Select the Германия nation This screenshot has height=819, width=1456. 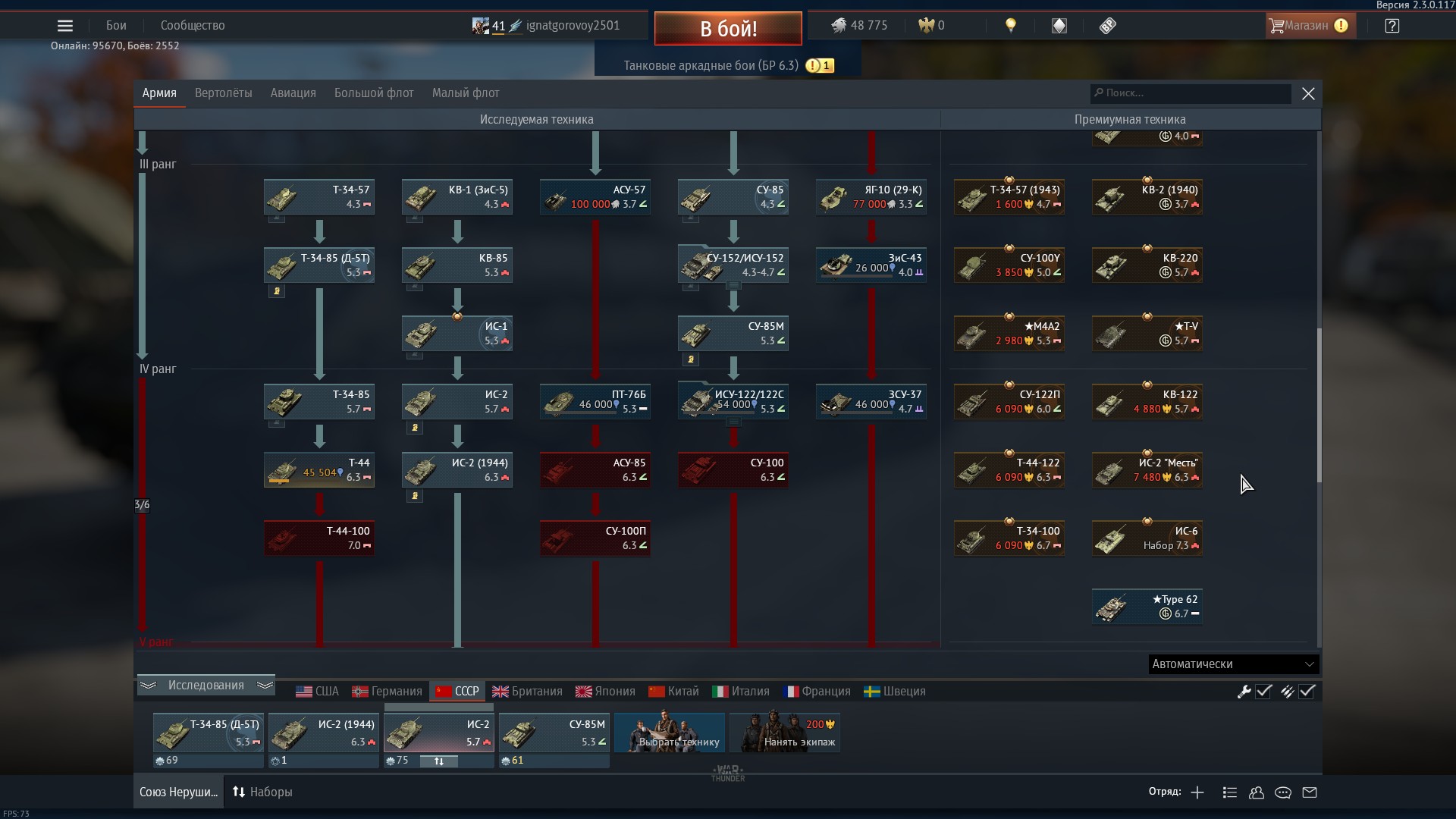click(387, 692)
